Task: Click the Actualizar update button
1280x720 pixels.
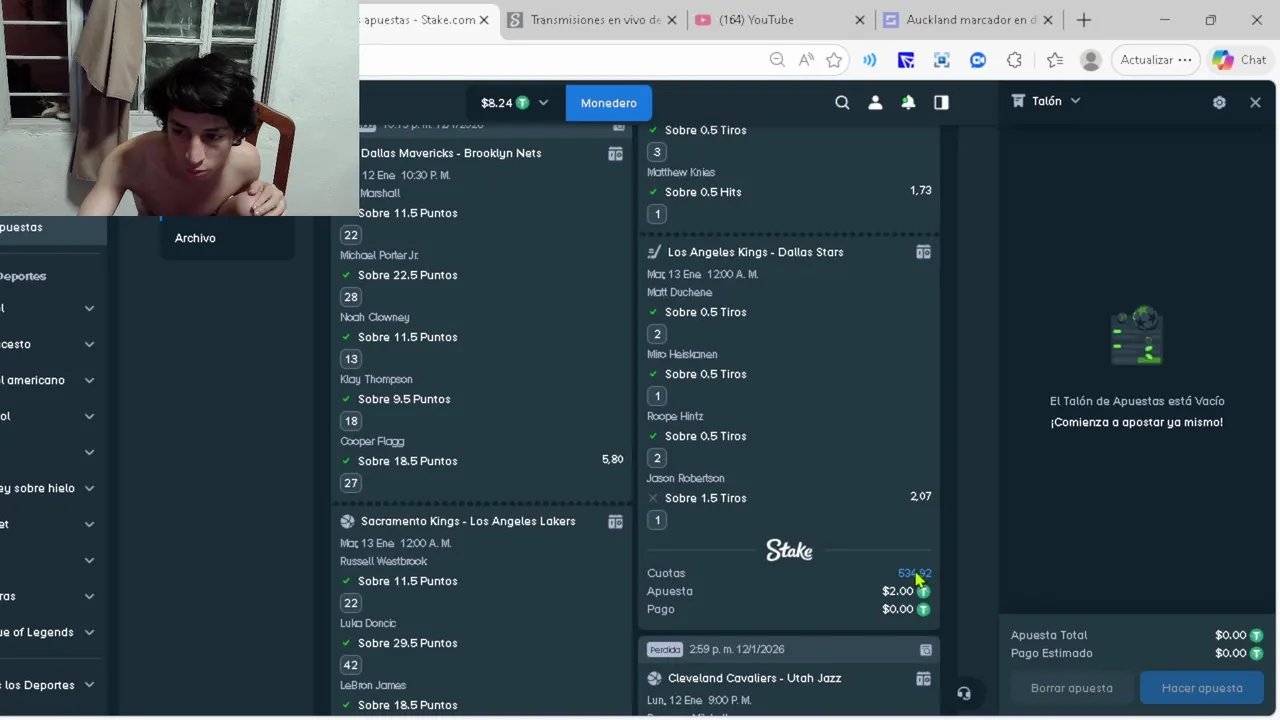Action: coord(1156,60)
